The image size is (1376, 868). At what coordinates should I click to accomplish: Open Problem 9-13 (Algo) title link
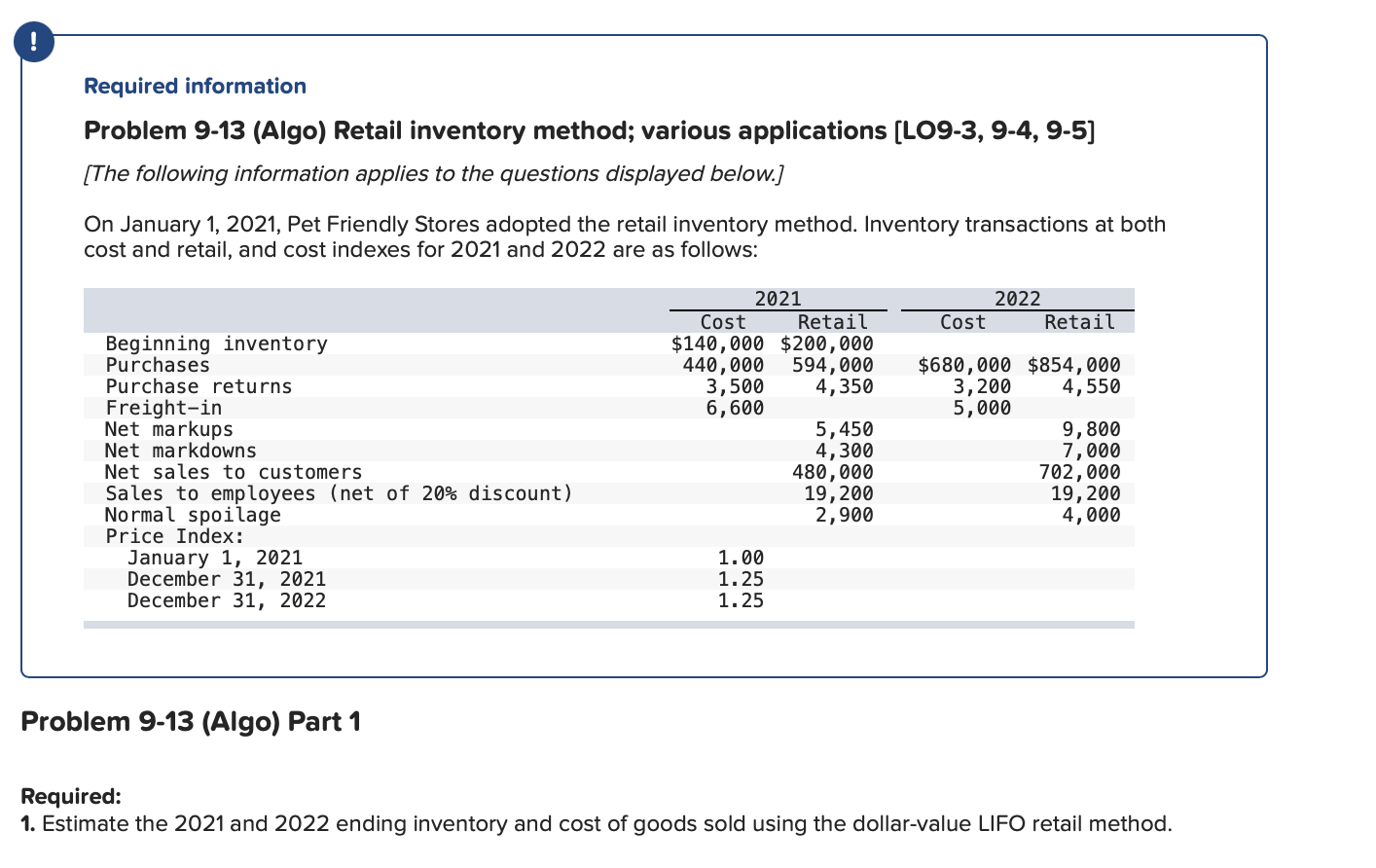coord(589,130)
